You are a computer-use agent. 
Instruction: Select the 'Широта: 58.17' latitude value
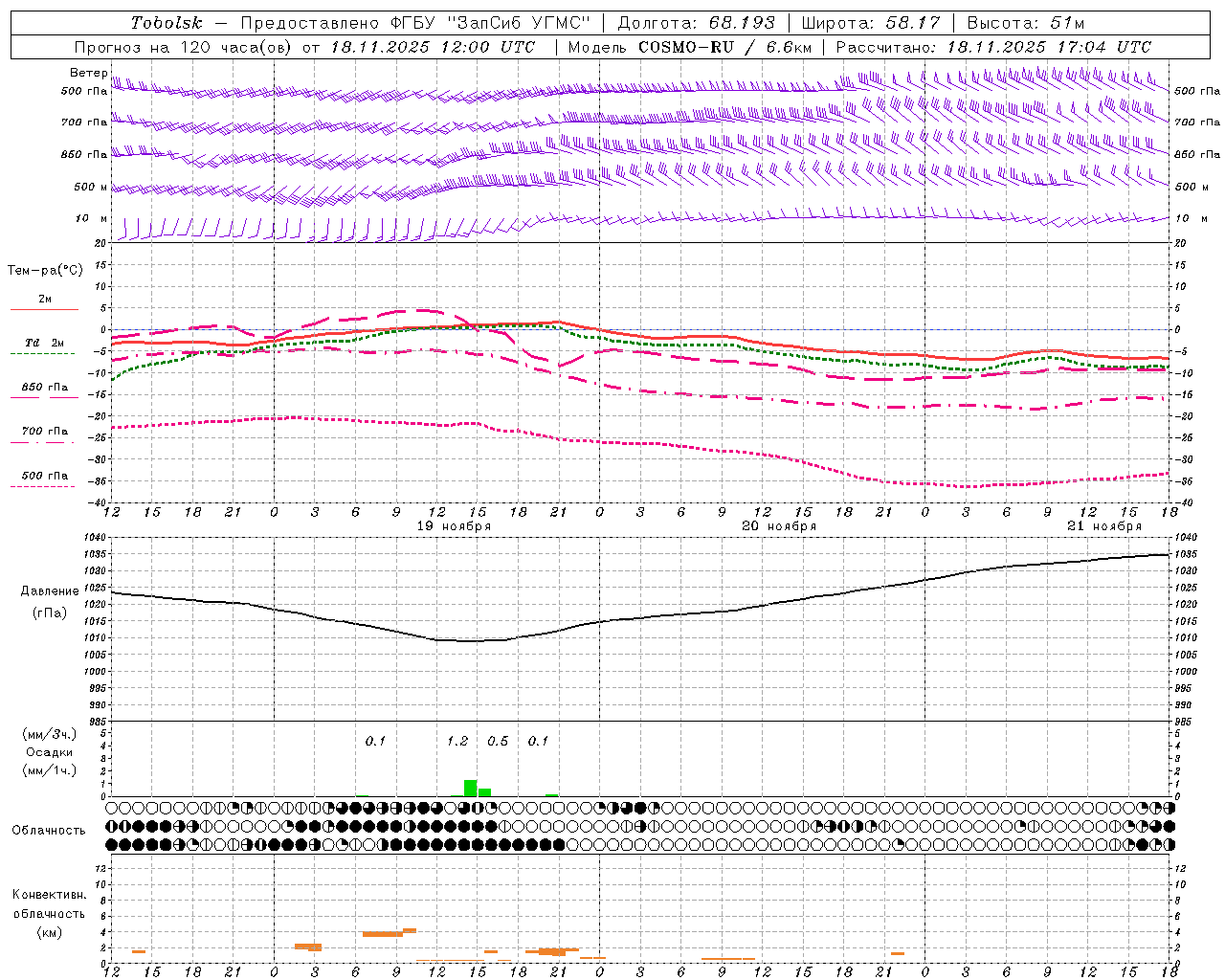(x=871, y=23)
